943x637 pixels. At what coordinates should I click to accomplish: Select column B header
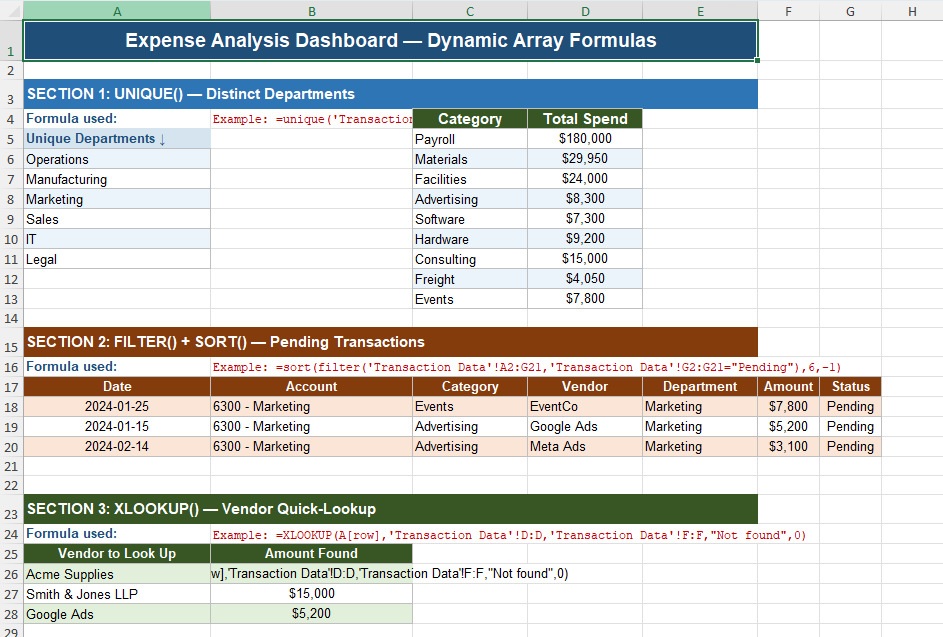click(x=312, y=11)
